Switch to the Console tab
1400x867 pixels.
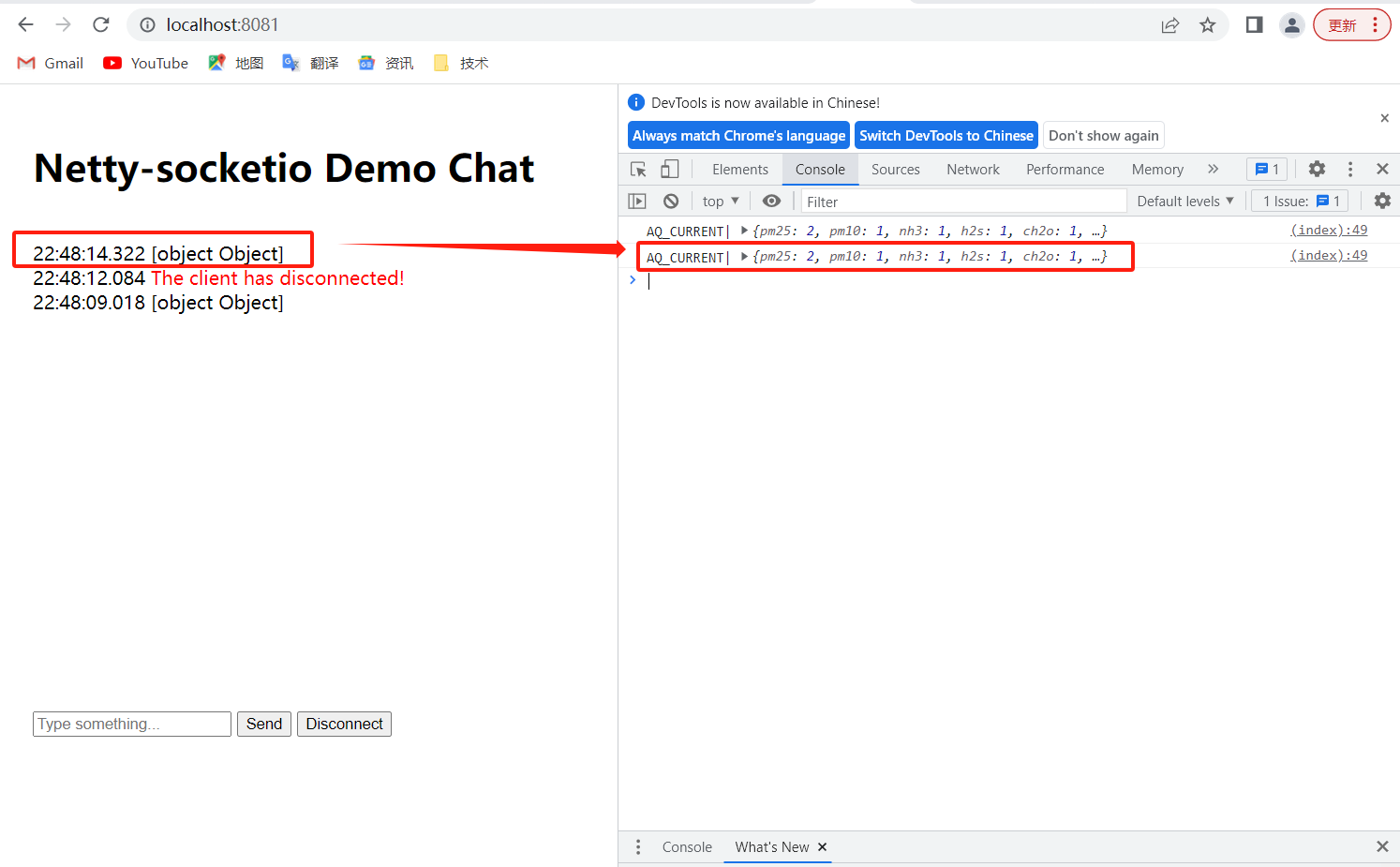pyautogui.click(x=820, y=170)
